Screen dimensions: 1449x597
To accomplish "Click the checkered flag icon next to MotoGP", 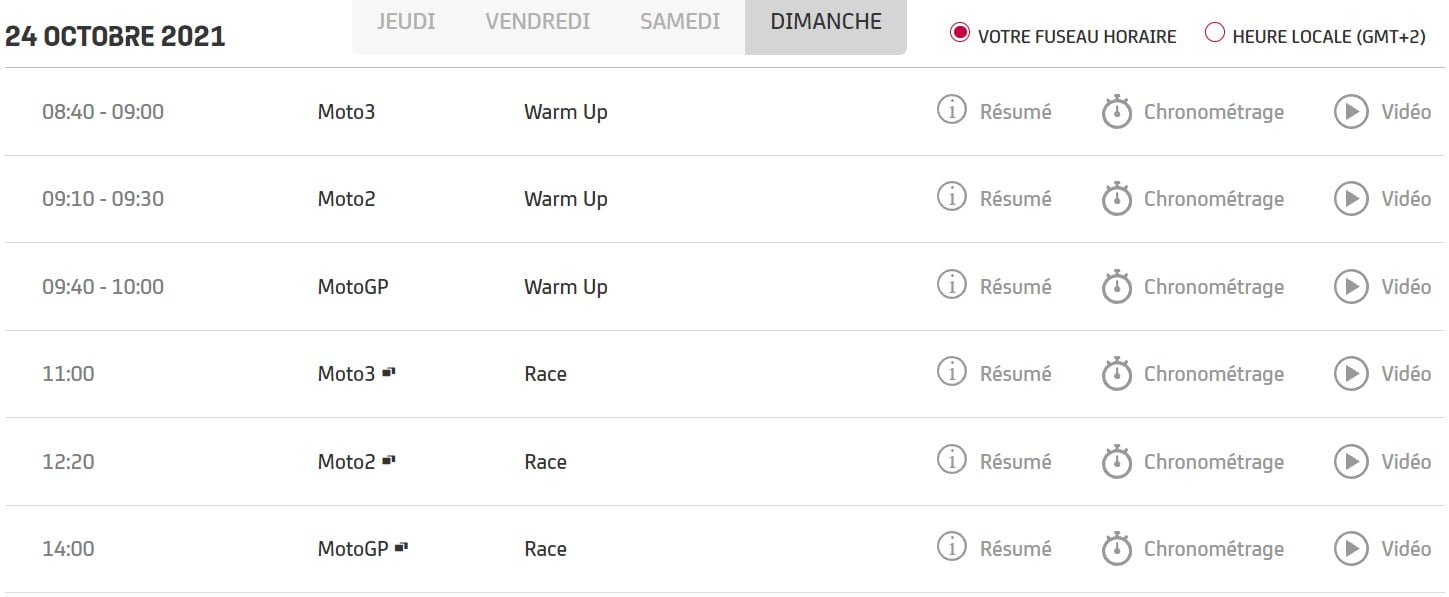I will (402, 547).
